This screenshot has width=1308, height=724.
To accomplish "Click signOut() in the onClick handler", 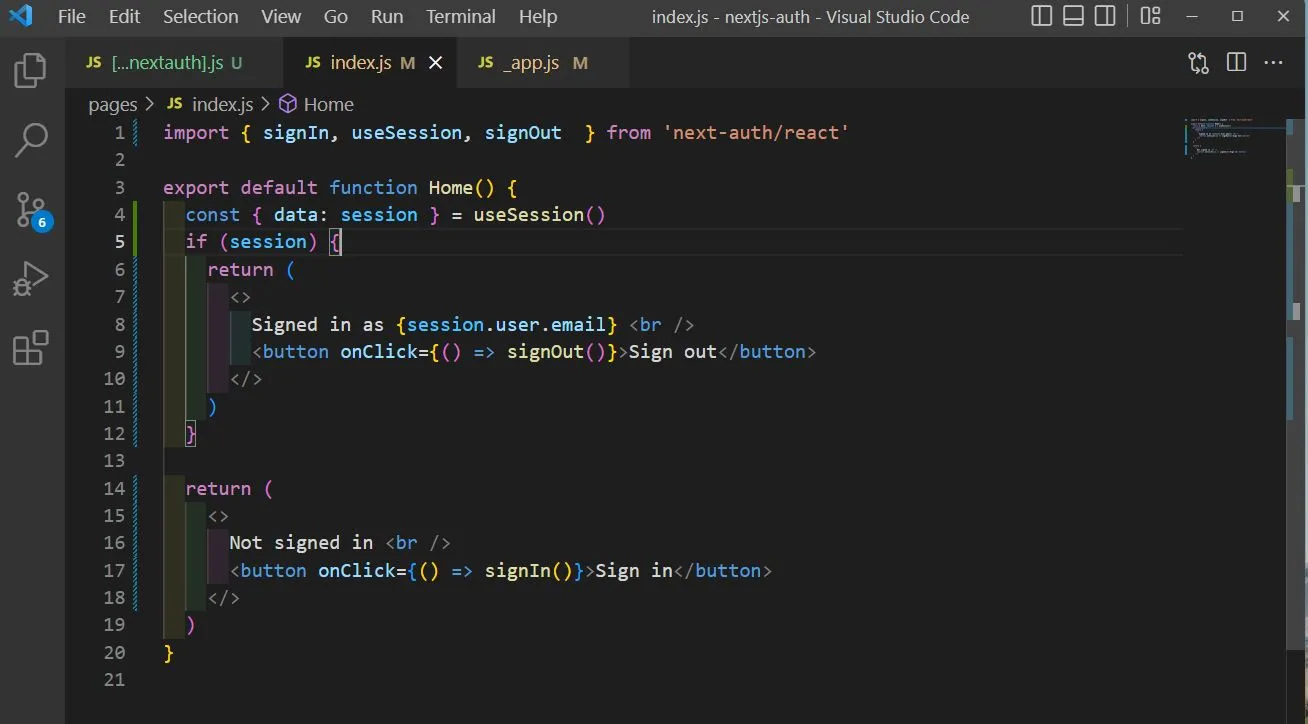I will 557,352.
